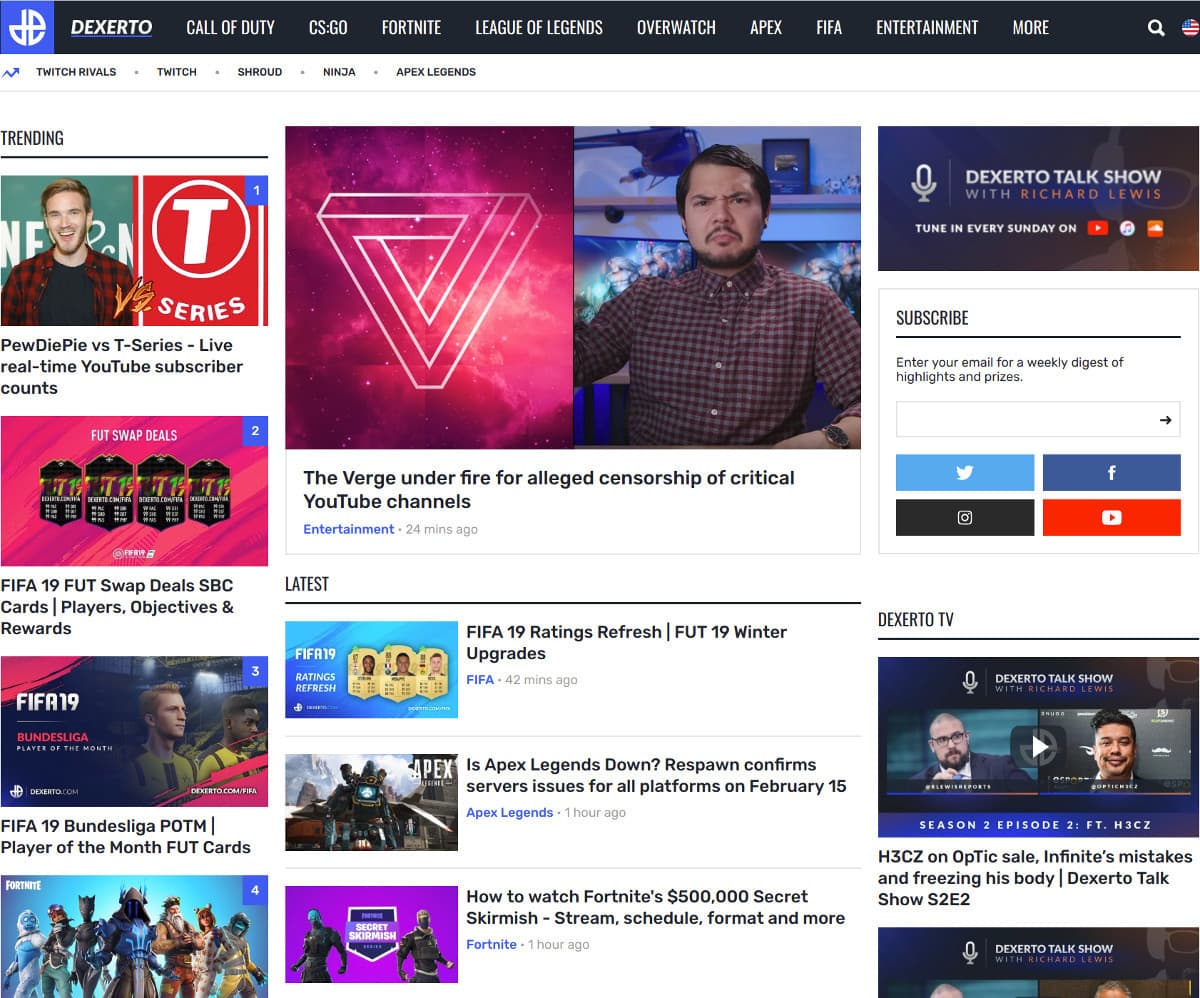The width and height of the screenshot is (1200, 998).
Task: Click Fortnite tag under Secret Skirmish
Action: click(491, 945)
